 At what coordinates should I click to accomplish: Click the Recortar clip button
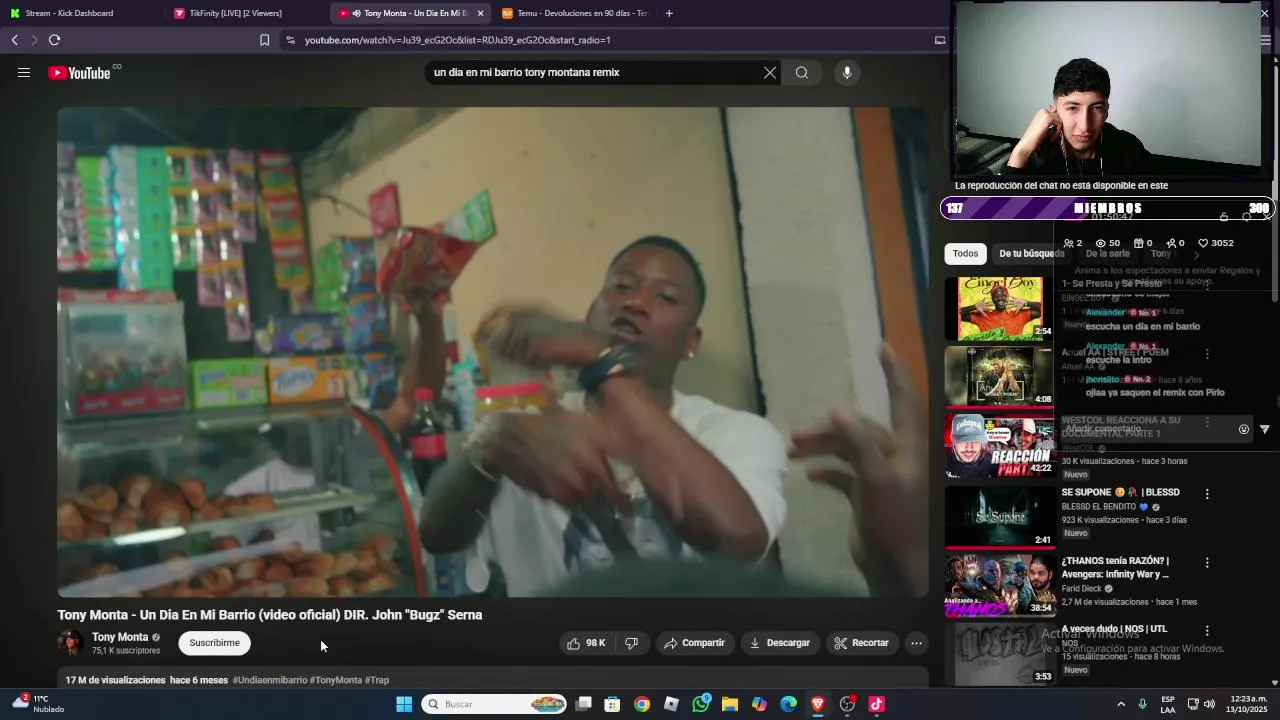861,643
